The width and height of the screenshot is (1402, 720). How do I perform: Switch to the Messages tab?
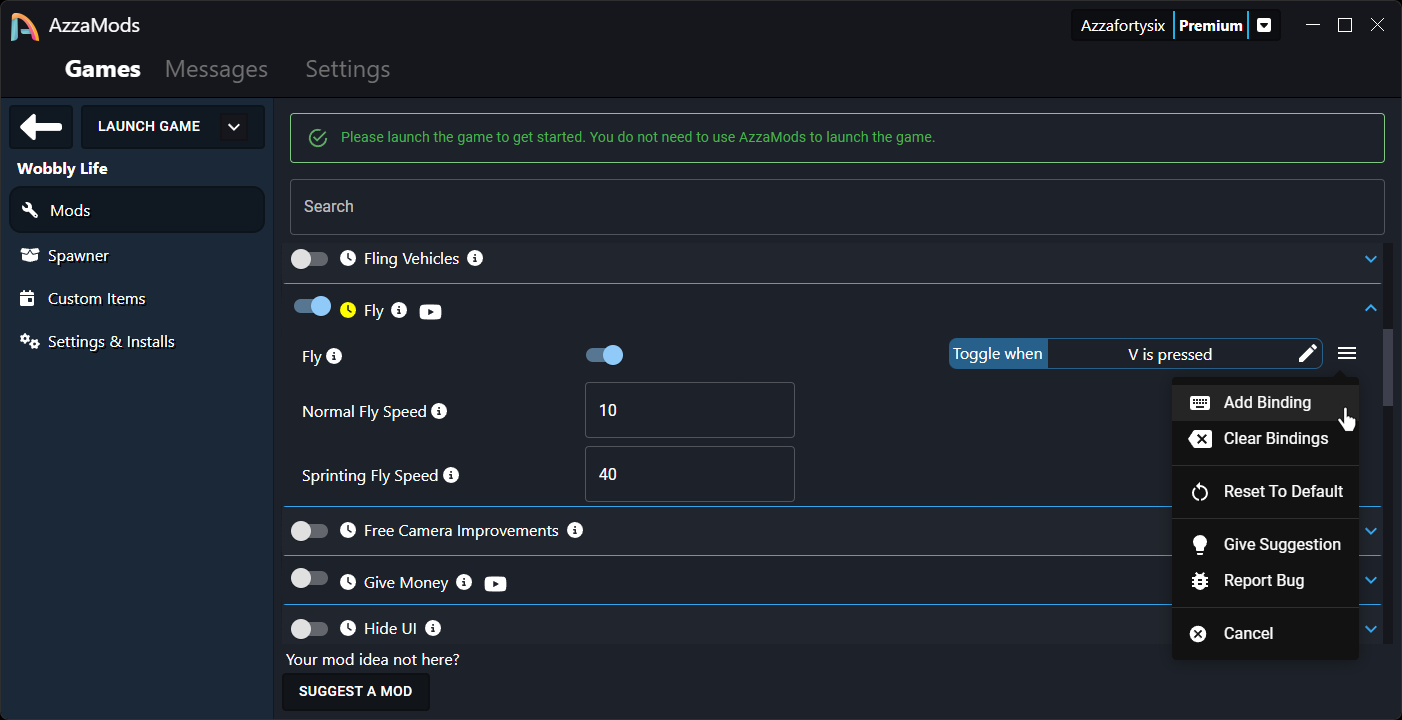coord(216,68)
